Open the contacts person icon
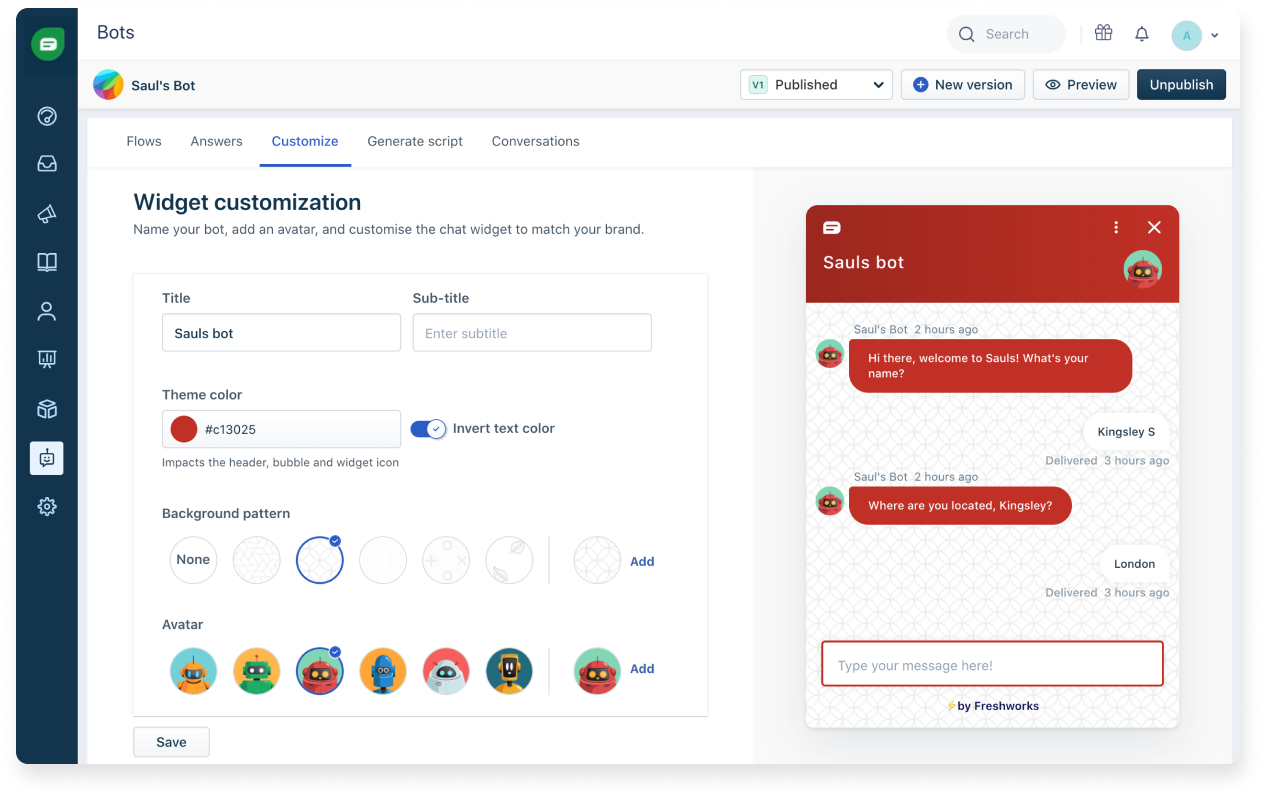 (47, 311)
